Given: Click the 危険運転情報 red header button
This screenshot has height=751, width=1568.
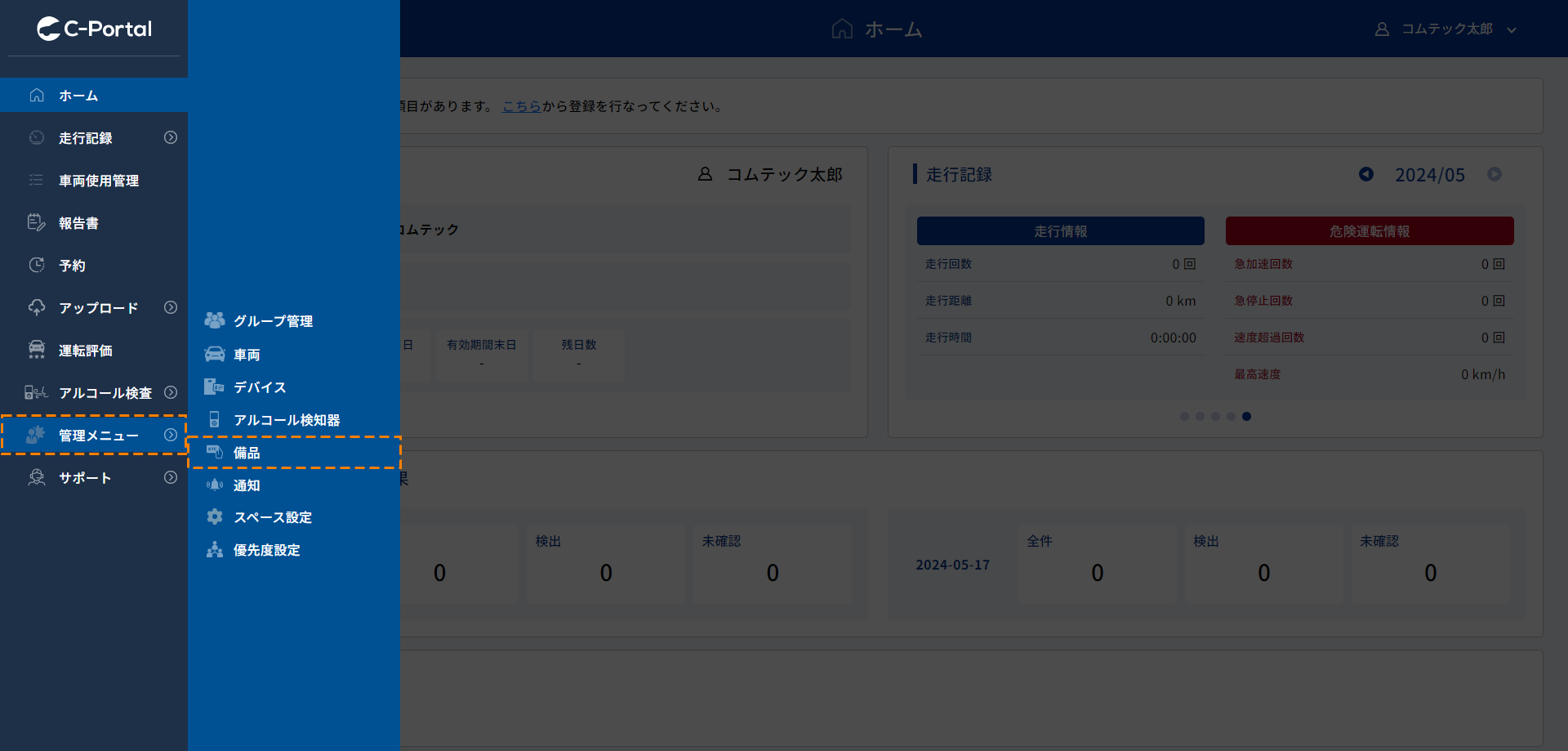Looking at the screenshot, I should pyautogui.click(x=1370, y=230).
